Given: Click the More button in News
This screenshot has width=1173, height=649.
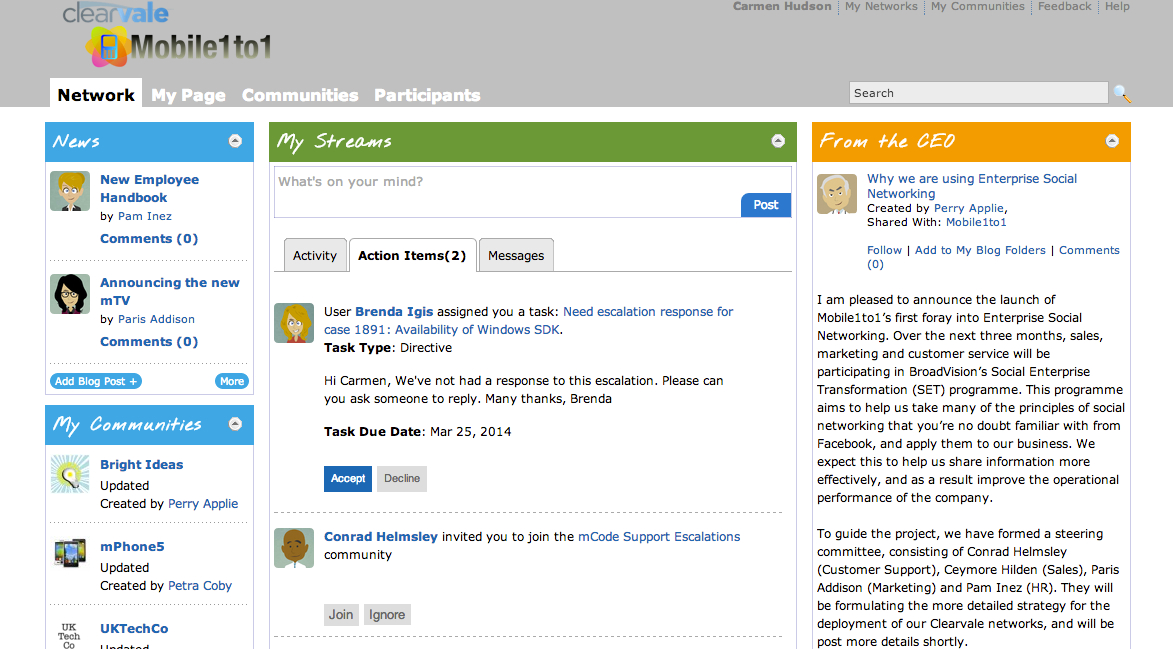Looking at the screenshot, I should click(232, 381).
